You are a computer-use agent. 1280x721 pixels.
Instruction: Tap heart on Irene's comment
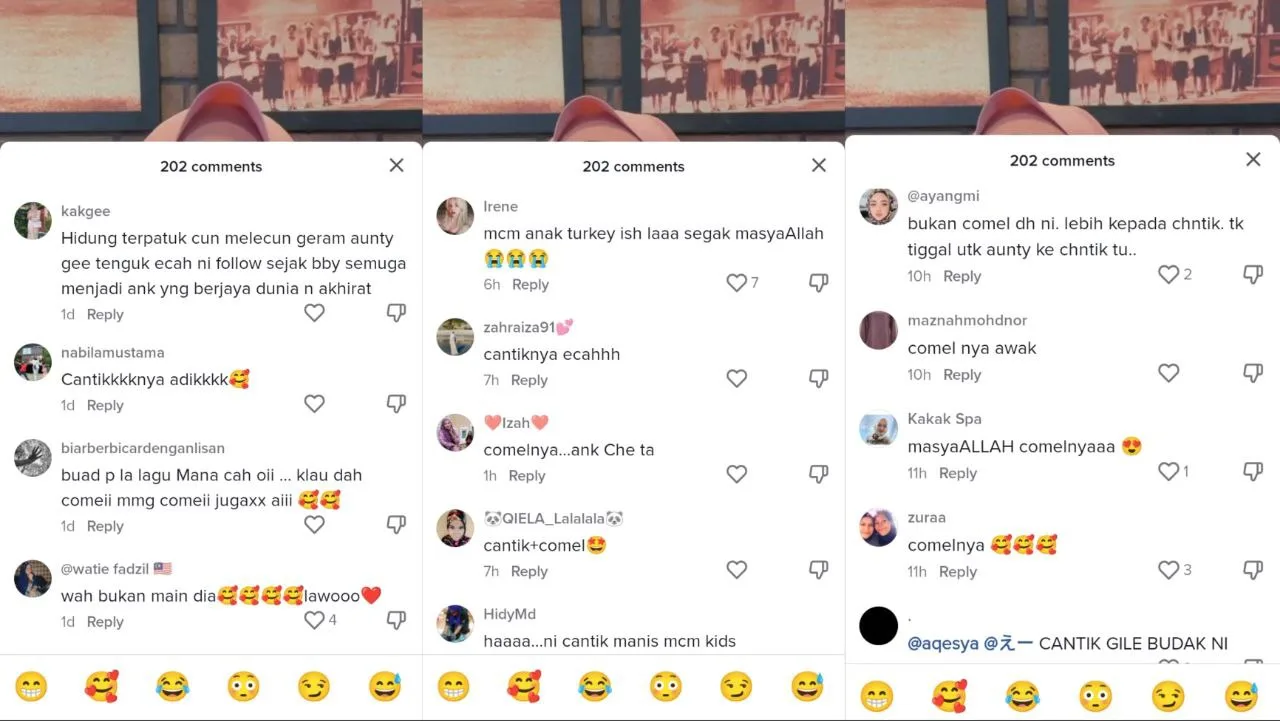737,283
